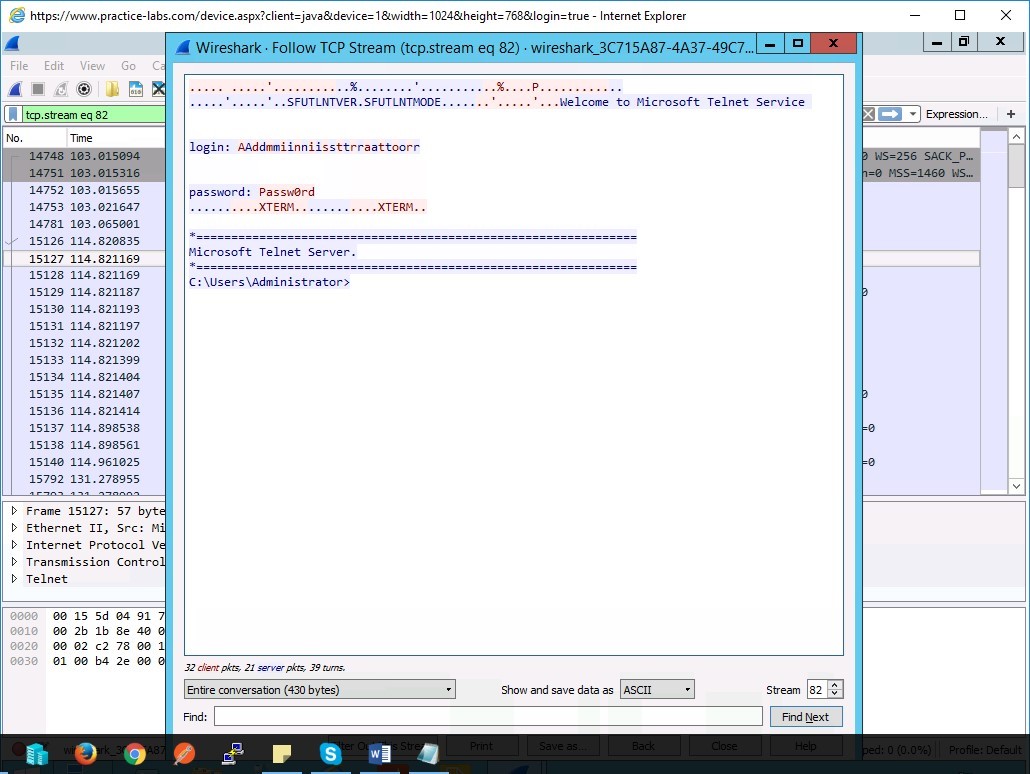Click the Wireshark fin icon in main title bar
The width and height of the screenshot is (1030, 774).
[12, 44]
